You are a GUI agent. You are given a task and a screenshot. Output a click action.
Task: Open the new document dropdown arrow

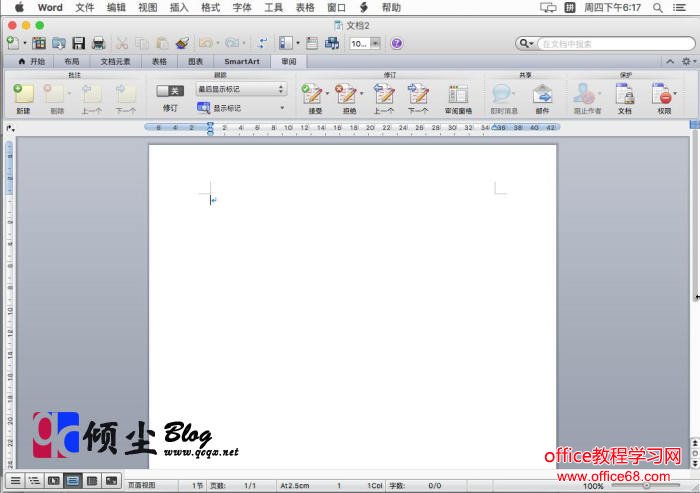tap(25, 43)
